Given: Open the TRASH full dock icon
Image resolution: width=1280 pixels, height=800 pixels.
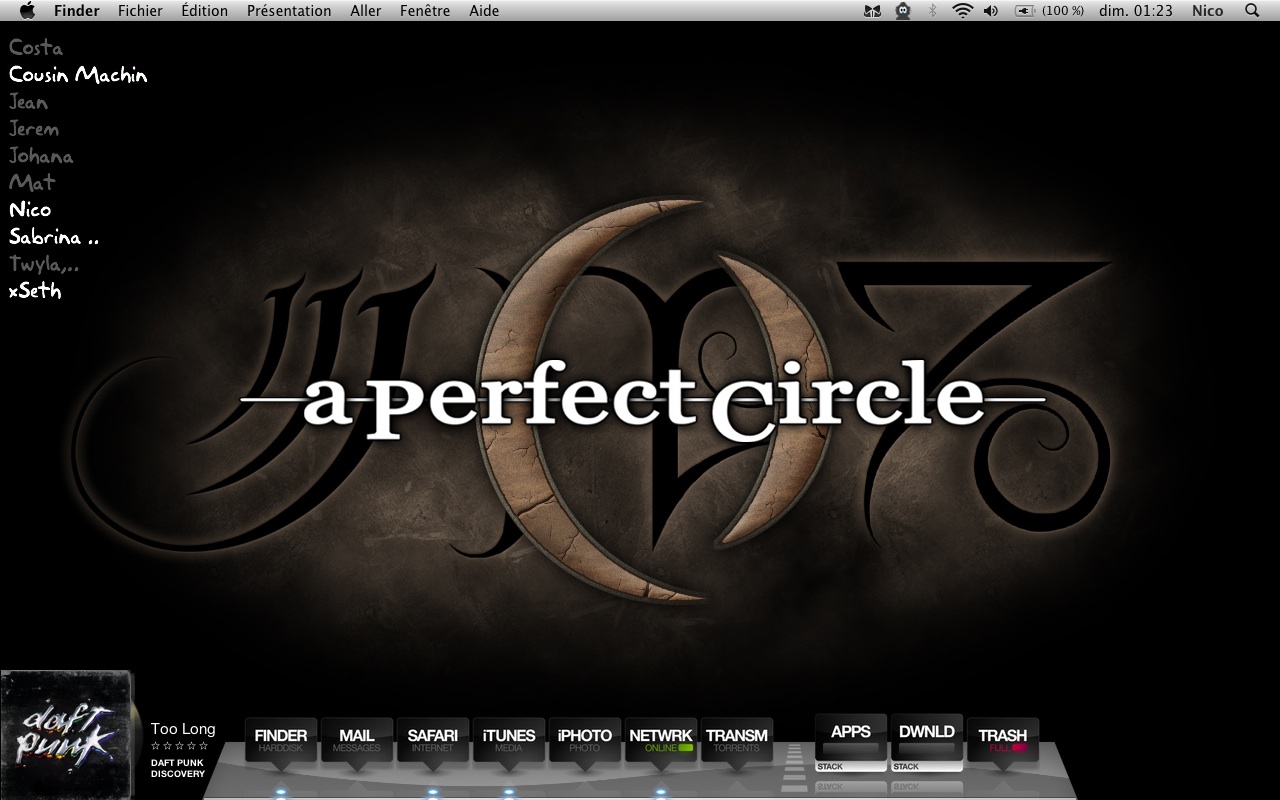Looking at the screenshot, I should coord(1003,741).
